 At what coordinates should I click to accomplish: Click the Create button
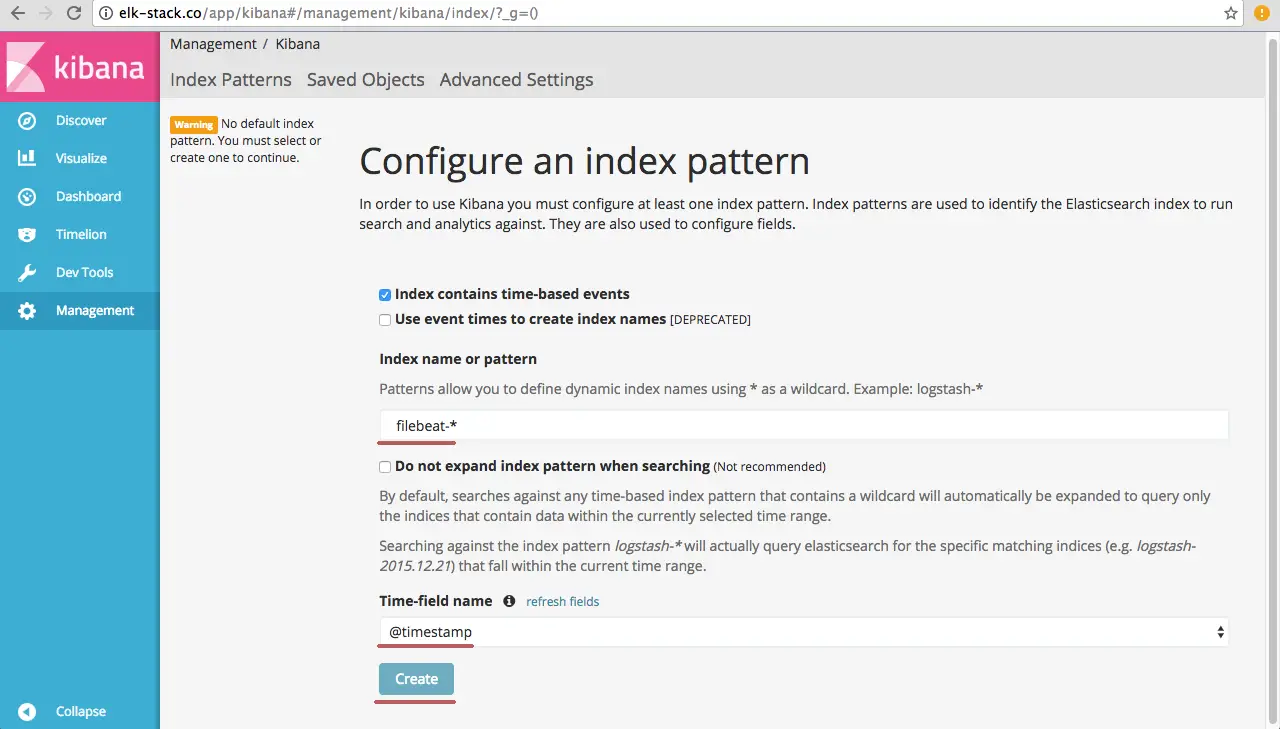(416, 679)
